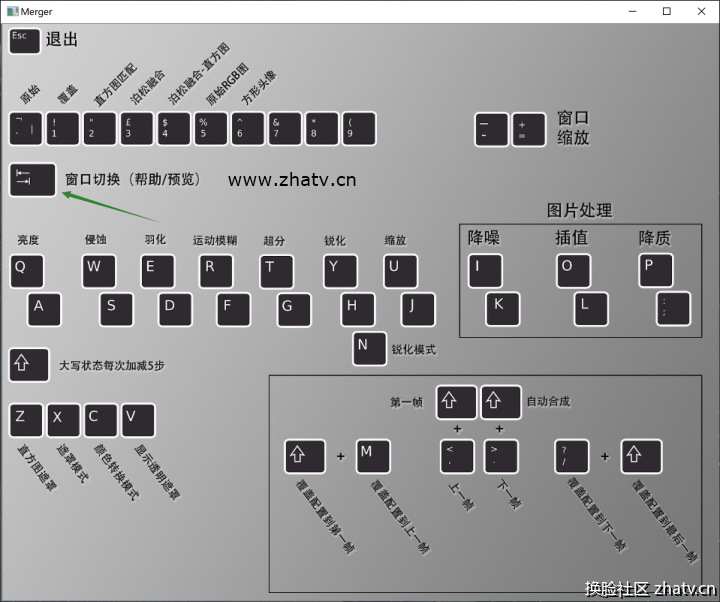Click the R key under 运动模糊
The height and width of the screenshot is (602, 720).
pyautogui.click(x=216, y=271)
